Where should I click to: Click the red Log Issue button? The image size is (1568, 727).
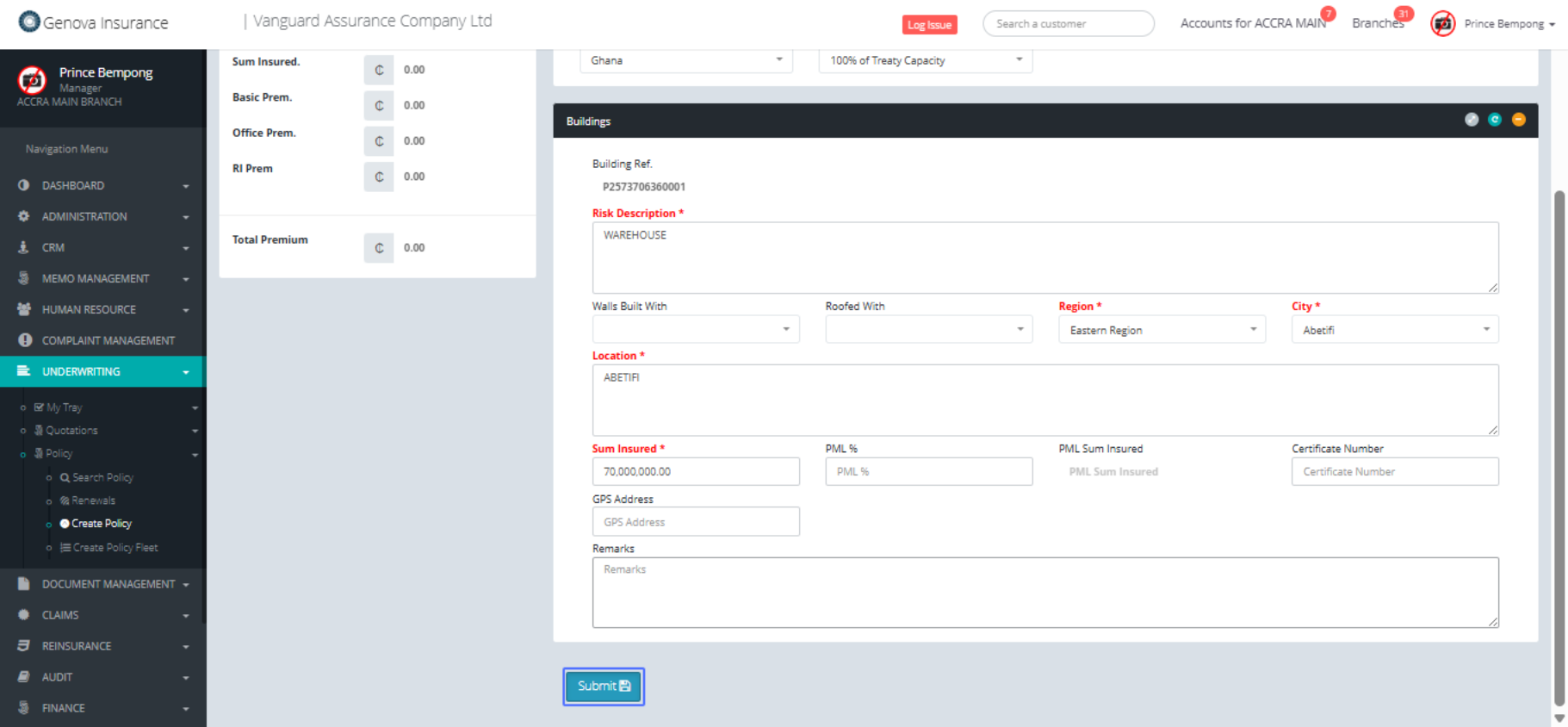pos(929,25)
